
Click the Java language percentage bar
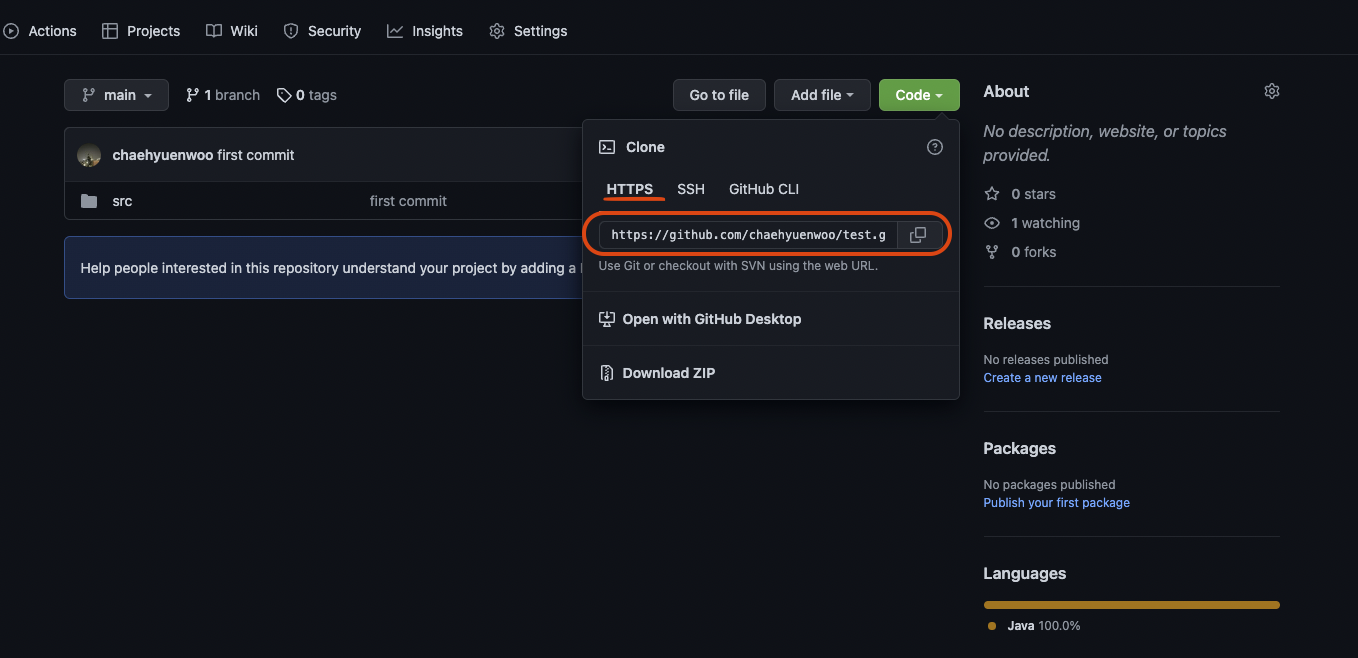click(x=1131, y=604)
